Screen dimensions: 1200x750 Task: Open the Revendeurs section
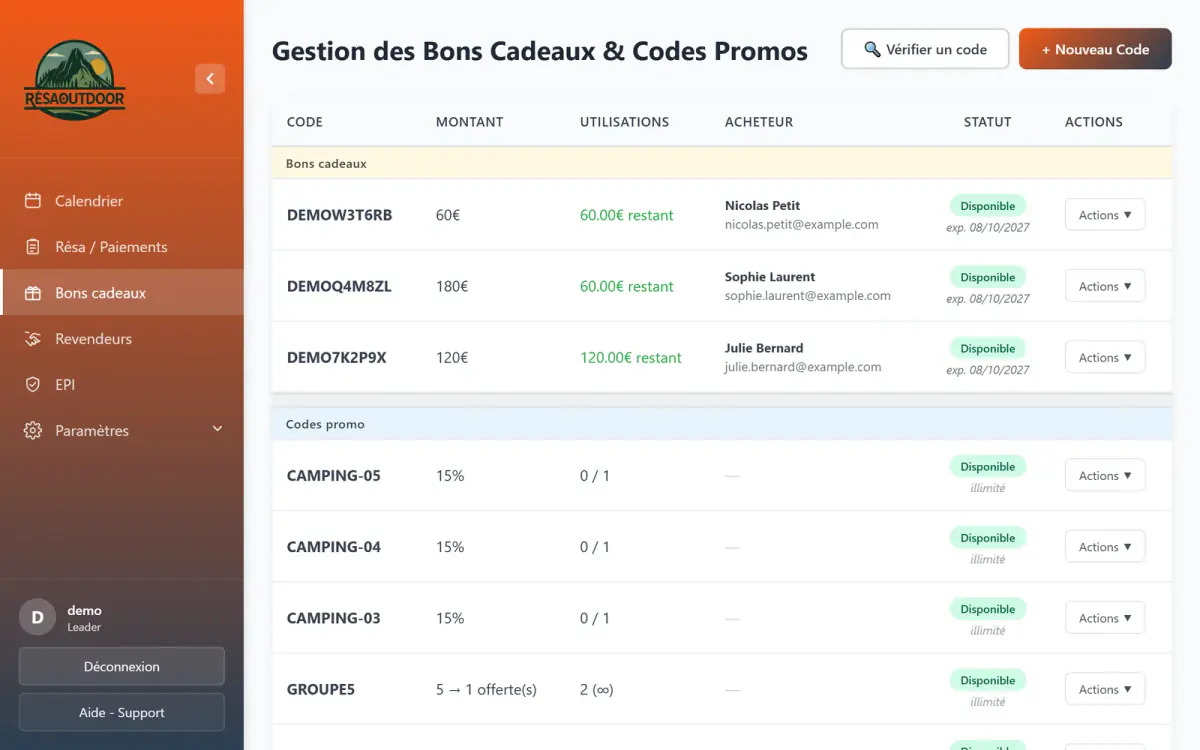point(122,339)
